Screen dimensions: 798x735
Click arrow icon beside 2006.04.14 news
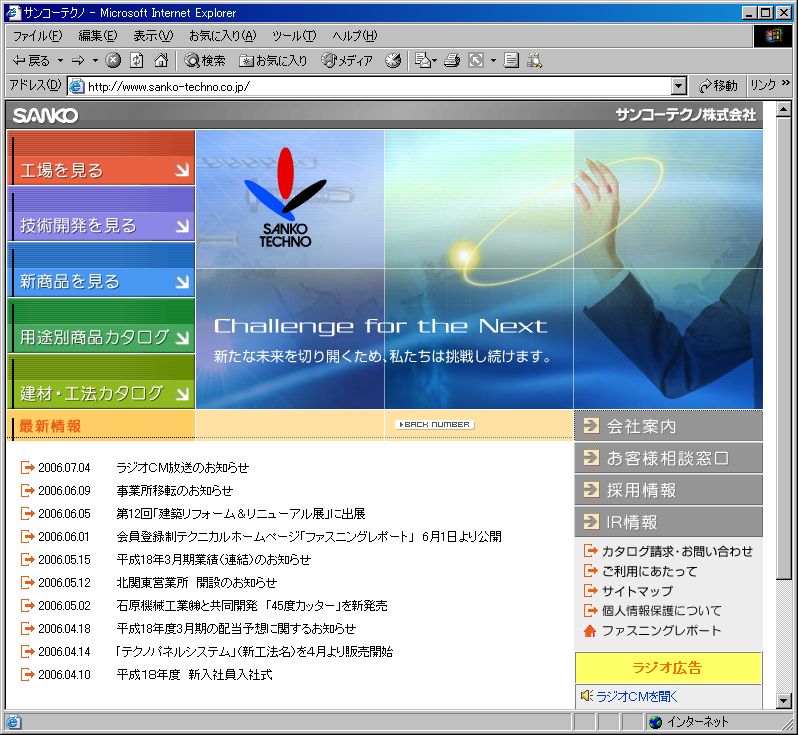point(27,652)
